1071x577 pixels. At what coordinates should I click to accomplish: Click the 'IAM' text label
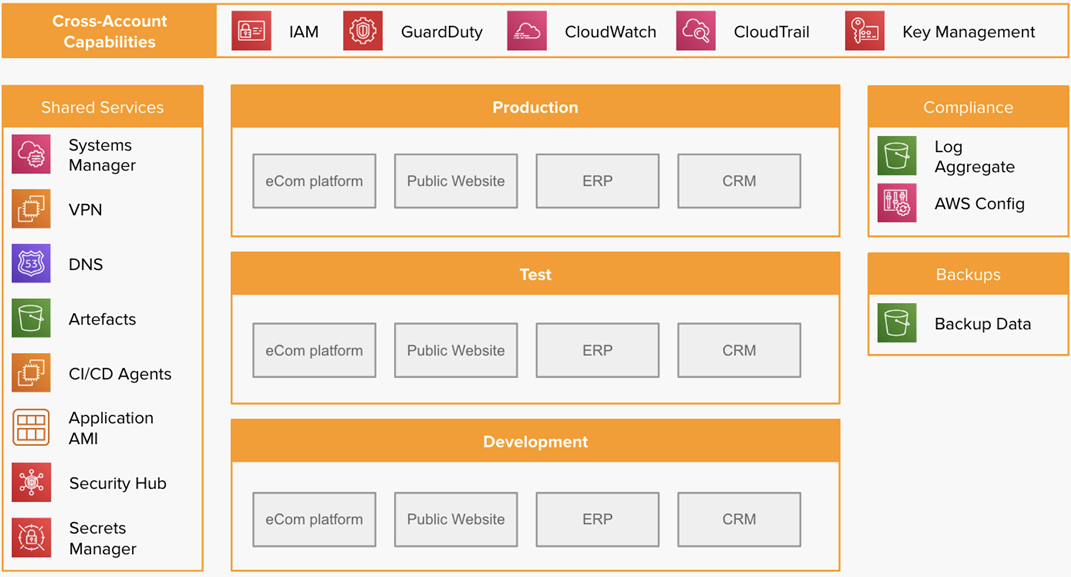(304, 32)
